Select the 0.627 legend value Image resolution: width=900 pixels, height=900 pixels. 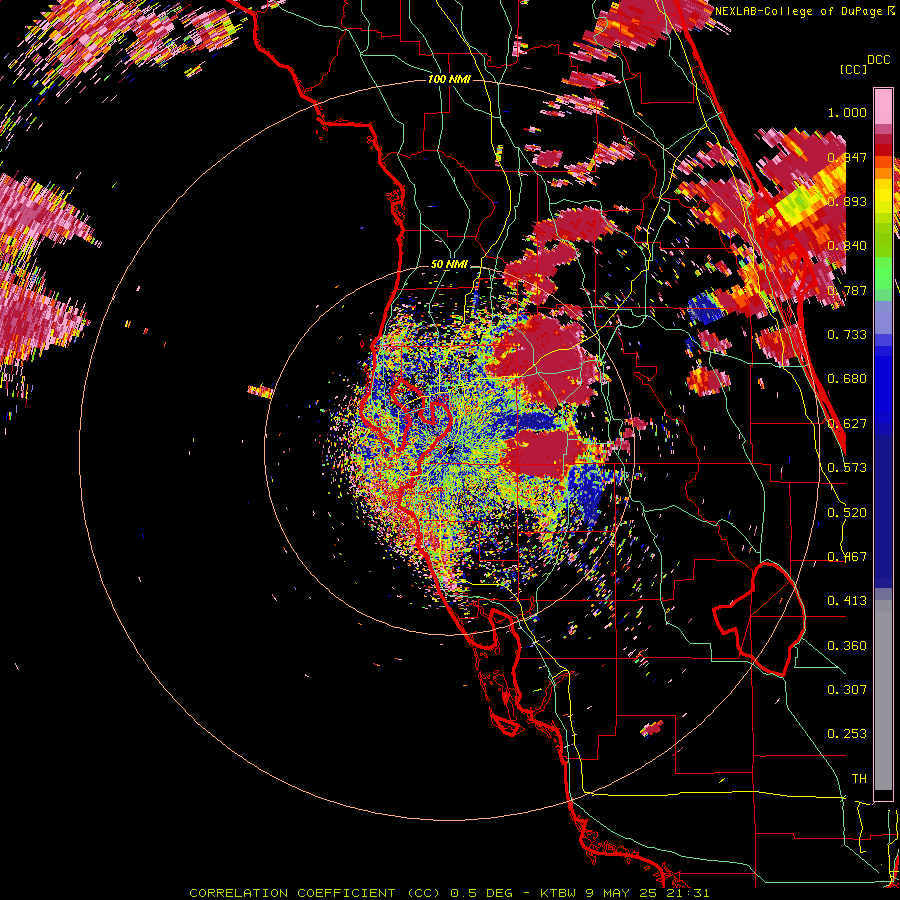click(x=847, y=424)
